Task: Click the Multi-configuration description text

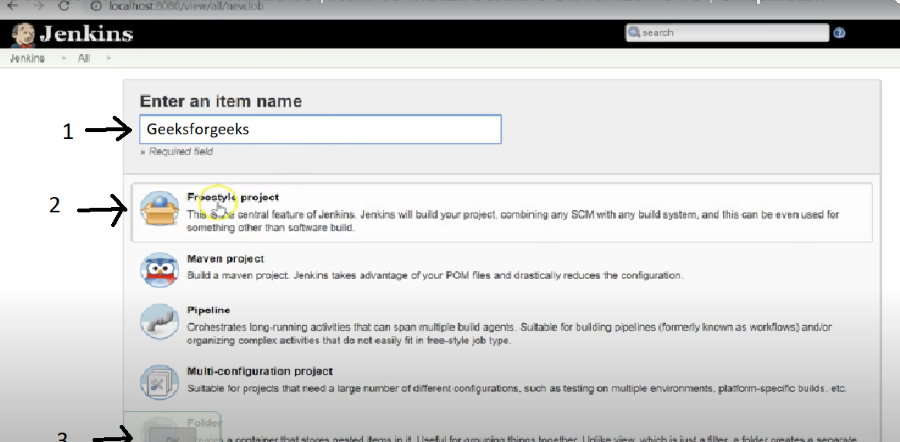Action: pos(517,389)
